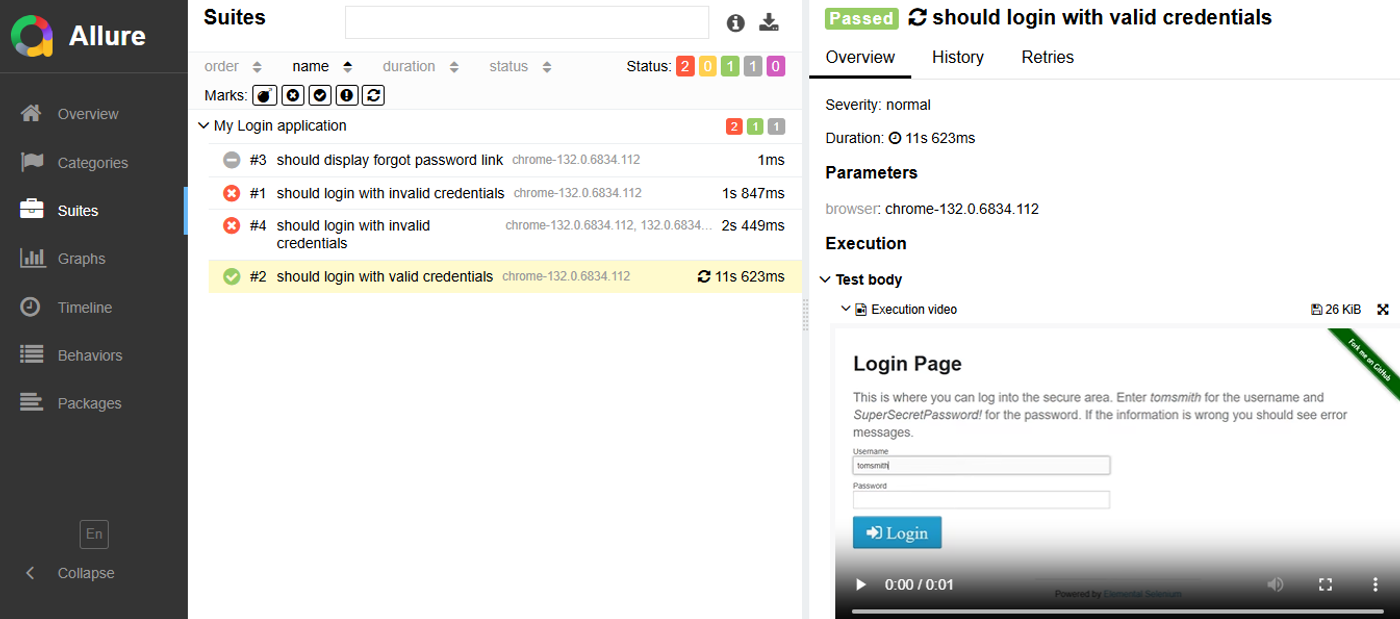Toggle the gray skipped status filter
Screen dimensions: 1400x619
(753, 67)
